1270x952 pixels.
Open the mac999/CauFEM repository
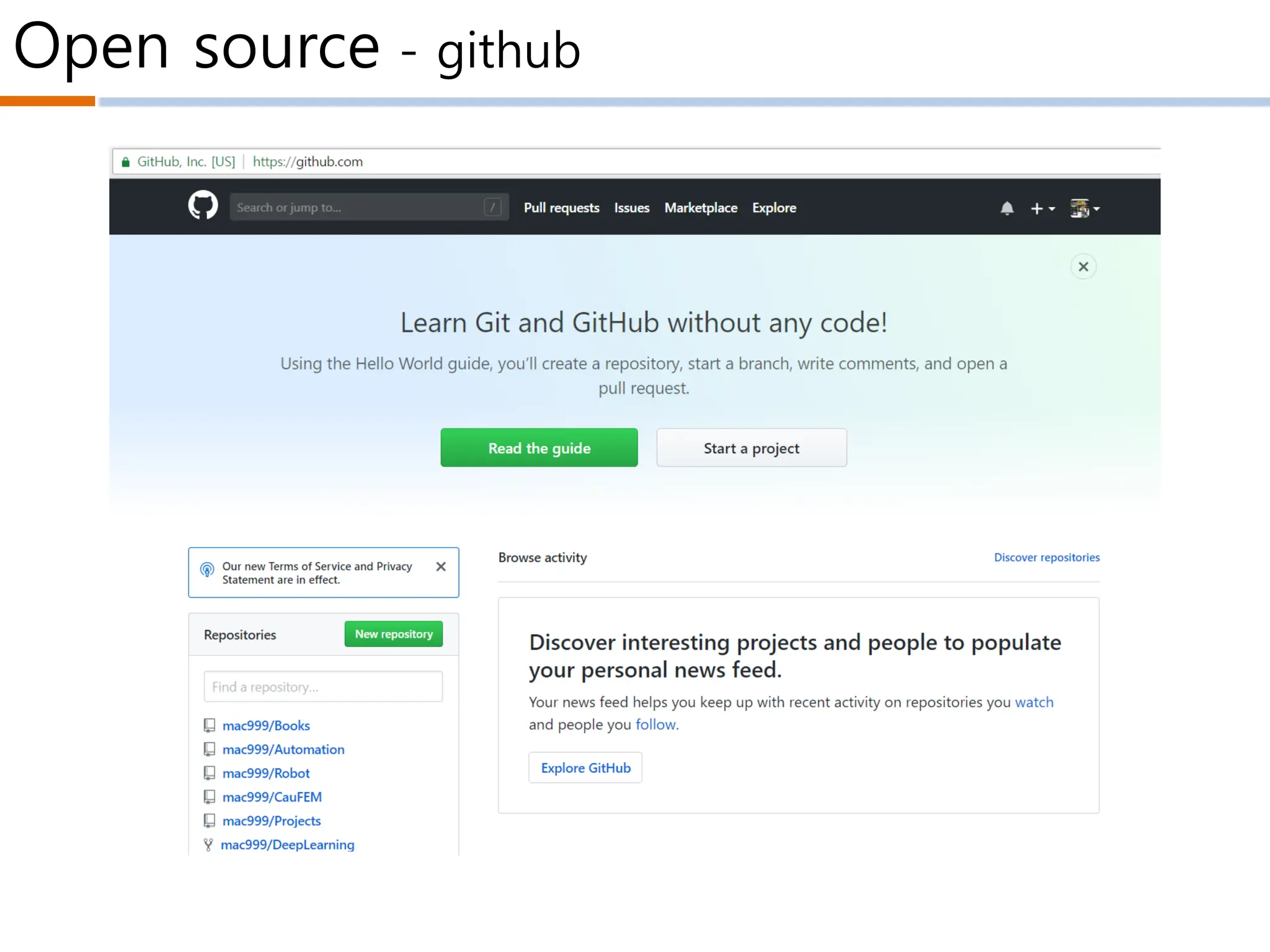272,797
